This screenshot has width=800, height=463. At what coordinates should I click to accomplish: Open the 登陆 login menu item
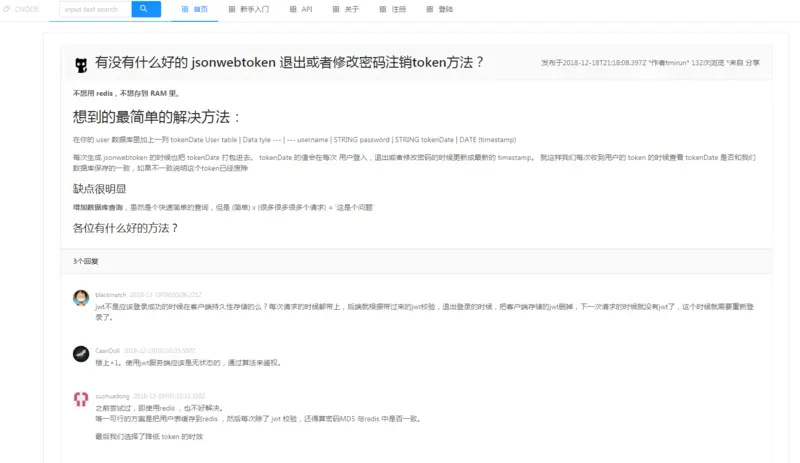pyautogui.click(x=439, y=9)
